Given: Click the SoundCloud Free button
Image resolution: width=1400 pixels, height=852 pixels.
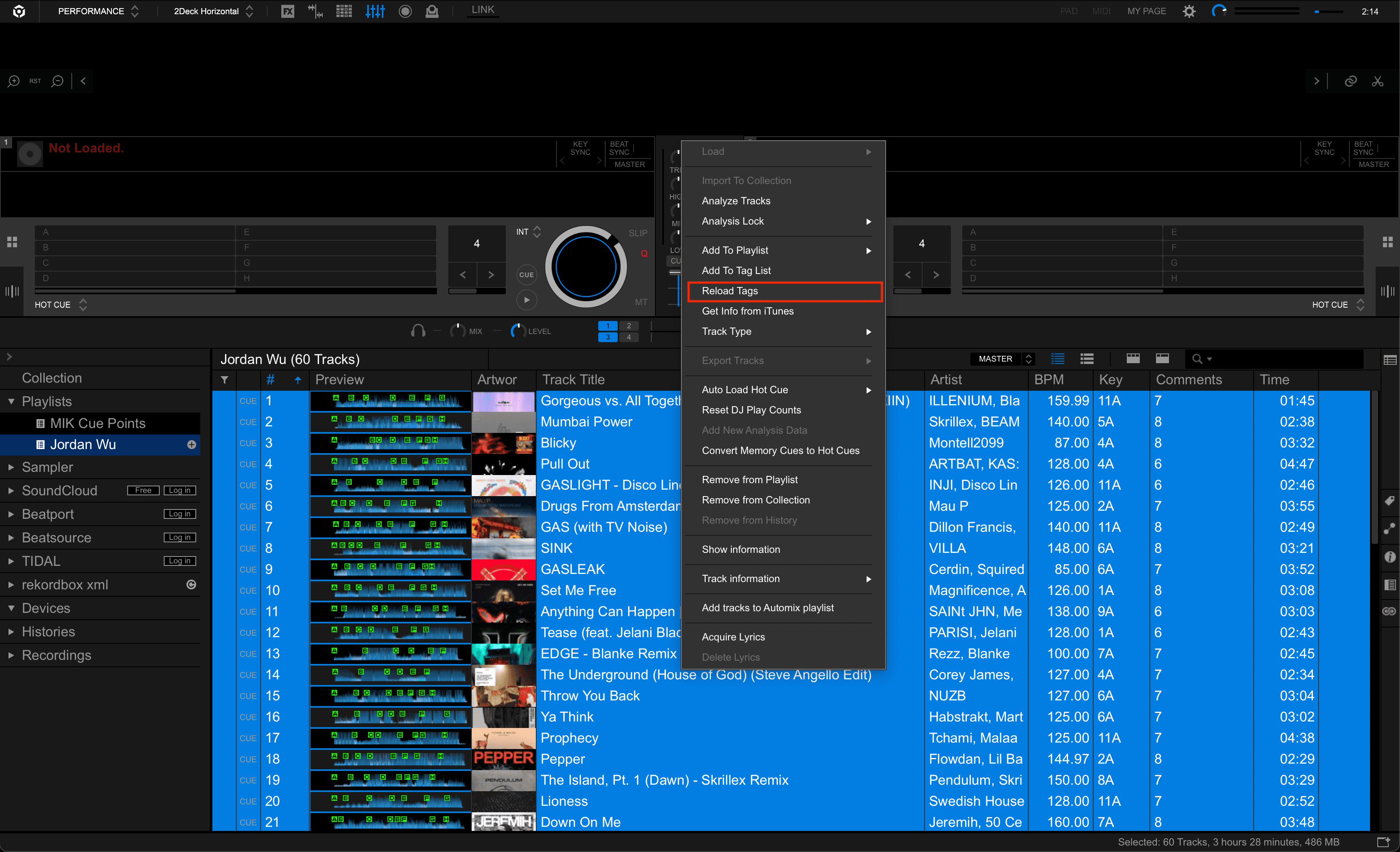Looking at the screenshot, I should click(x=143, y=490).
